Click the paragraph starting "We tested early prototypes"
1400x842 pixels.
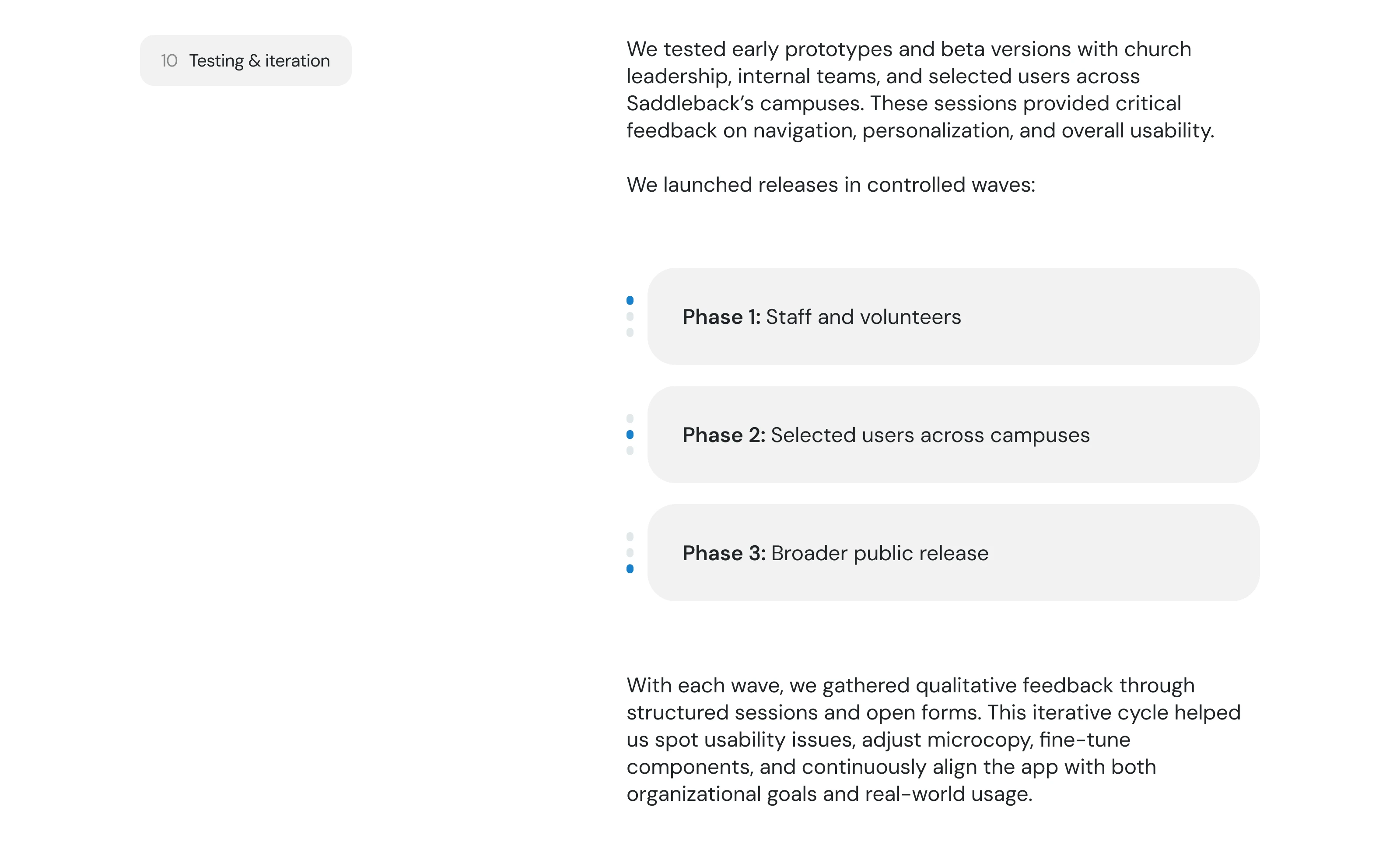coord(919,90)
